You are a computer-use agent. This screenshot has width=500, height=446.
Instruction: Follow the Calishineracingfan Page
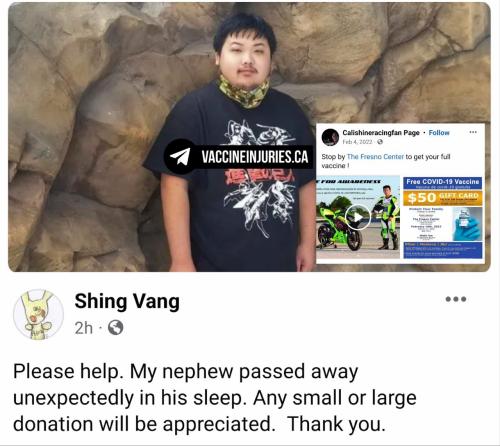pos(439,133)
